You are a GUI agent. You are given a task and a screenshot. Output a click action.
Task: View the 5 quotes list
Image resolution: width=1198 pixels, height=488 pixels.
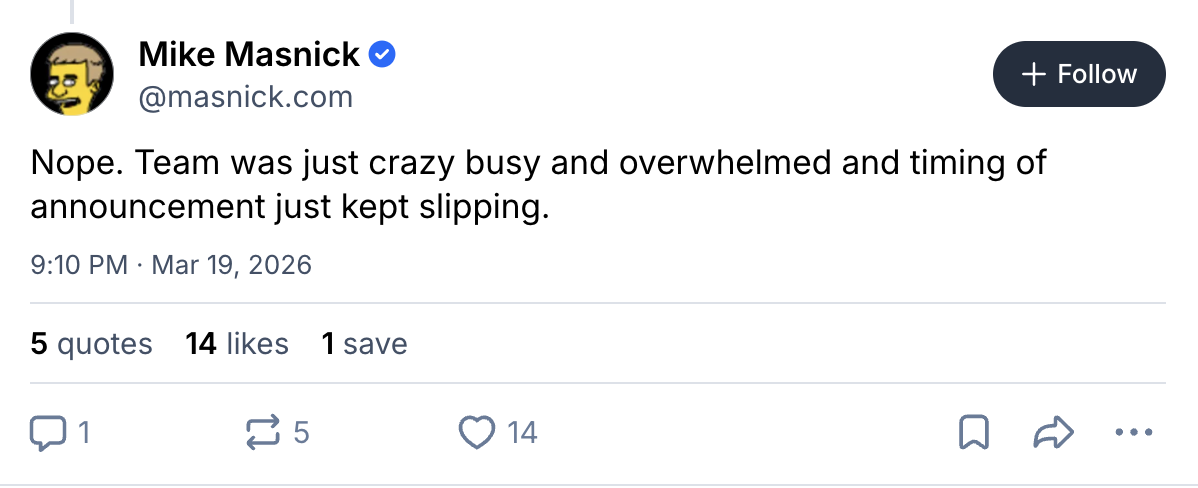pyautogui.click(x=91, y=344)
